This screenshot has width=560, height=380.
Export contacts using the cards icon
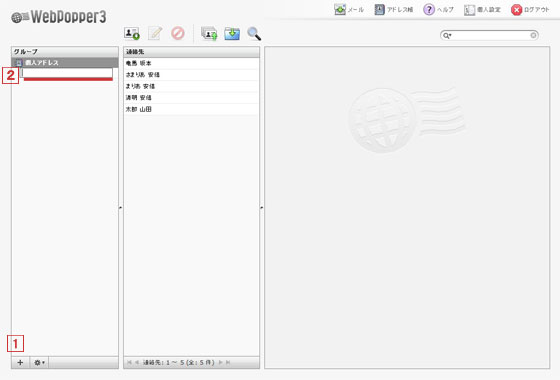209,34
